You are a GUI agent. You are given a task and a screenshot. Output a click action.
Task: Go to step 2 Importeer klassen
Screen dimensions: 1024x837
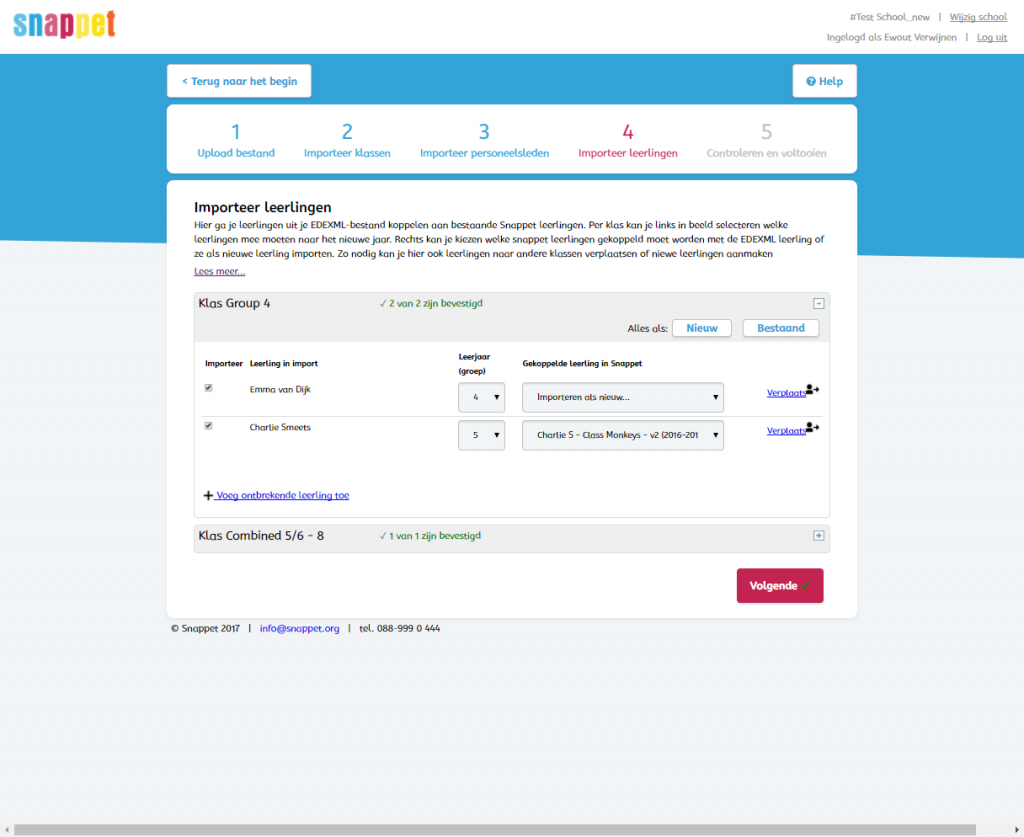(347, 141)
